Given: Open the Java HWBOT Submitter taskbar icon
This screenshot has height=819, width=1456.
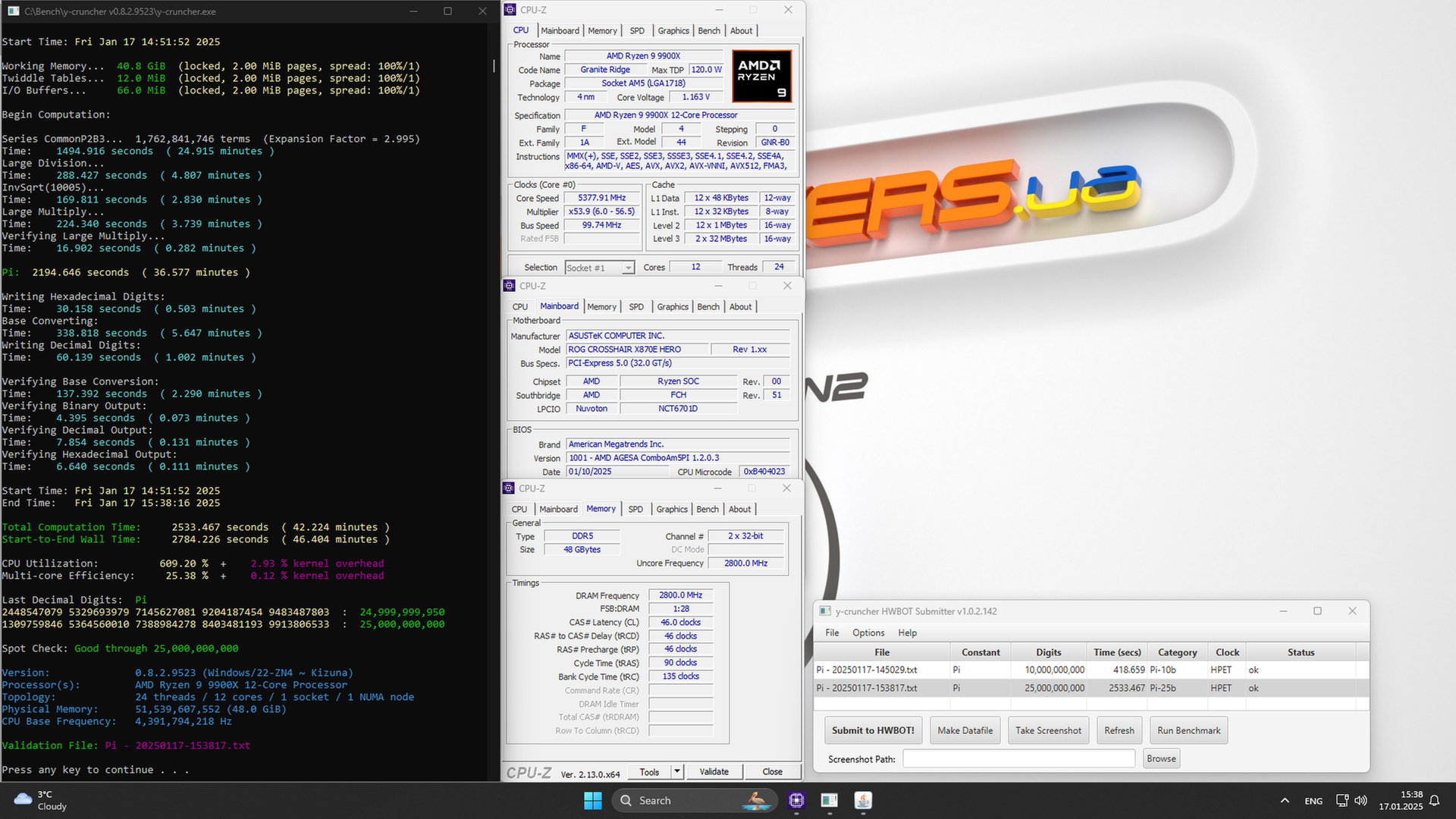Looking at the screenshot, I should point(863,800).
